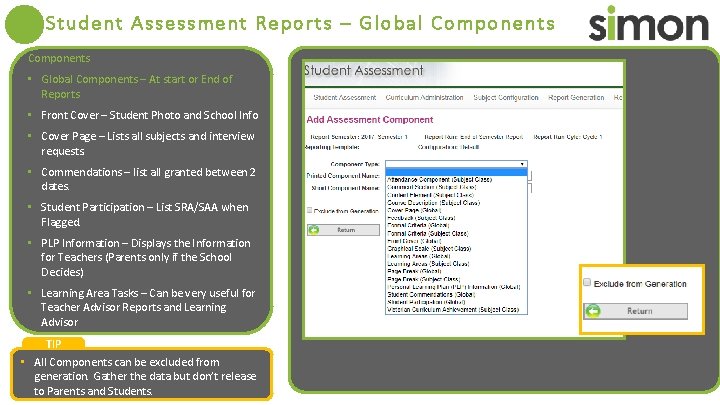The height and width of the screenshot is (405, 720).
Task: Select the blank highlighted option in dropdown list
Action: 456,172
